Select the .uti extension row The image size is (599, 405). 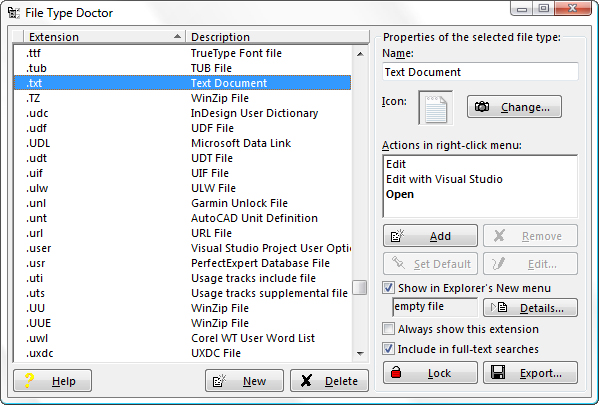tap(182, 278)
